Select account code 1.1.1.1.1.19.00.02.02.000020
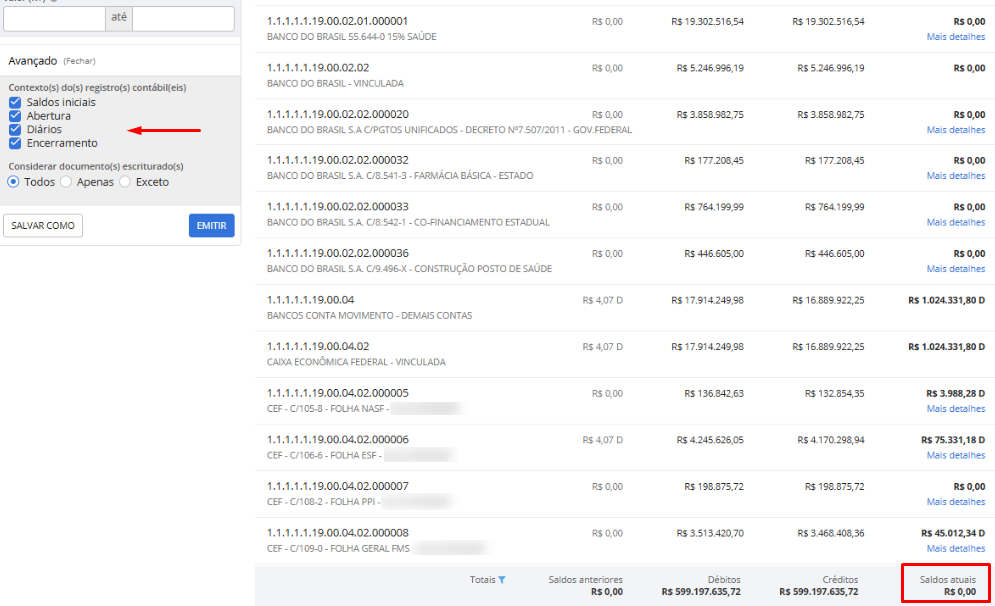 click(338, 114)
